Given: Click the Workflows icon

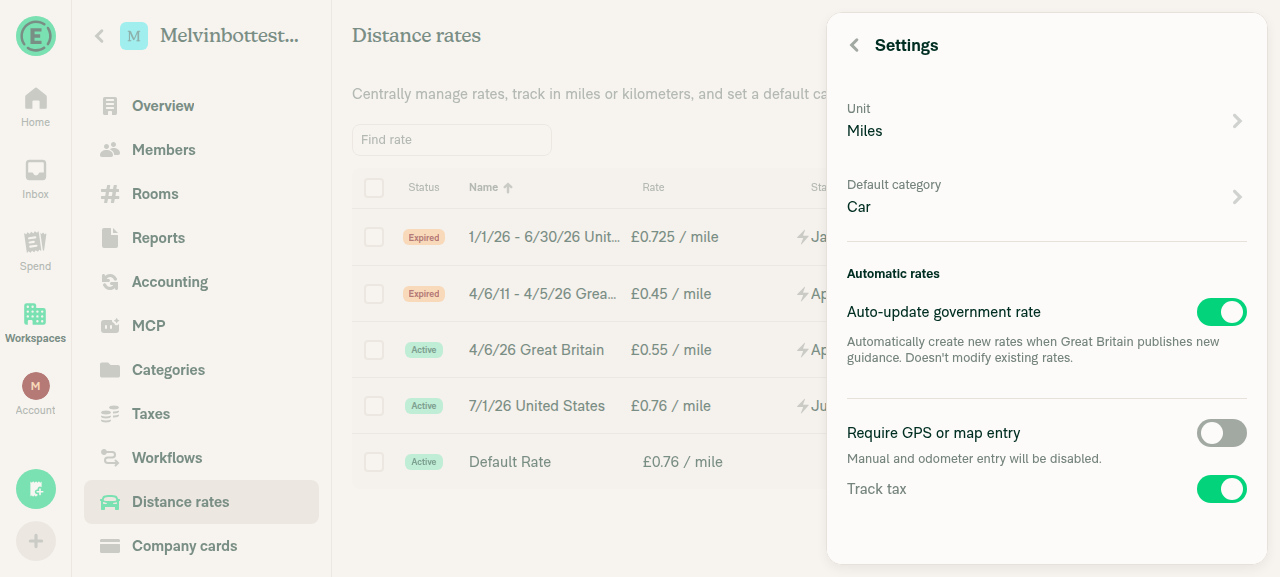Looking at the screenshot, I should click(x=110, y=458).
